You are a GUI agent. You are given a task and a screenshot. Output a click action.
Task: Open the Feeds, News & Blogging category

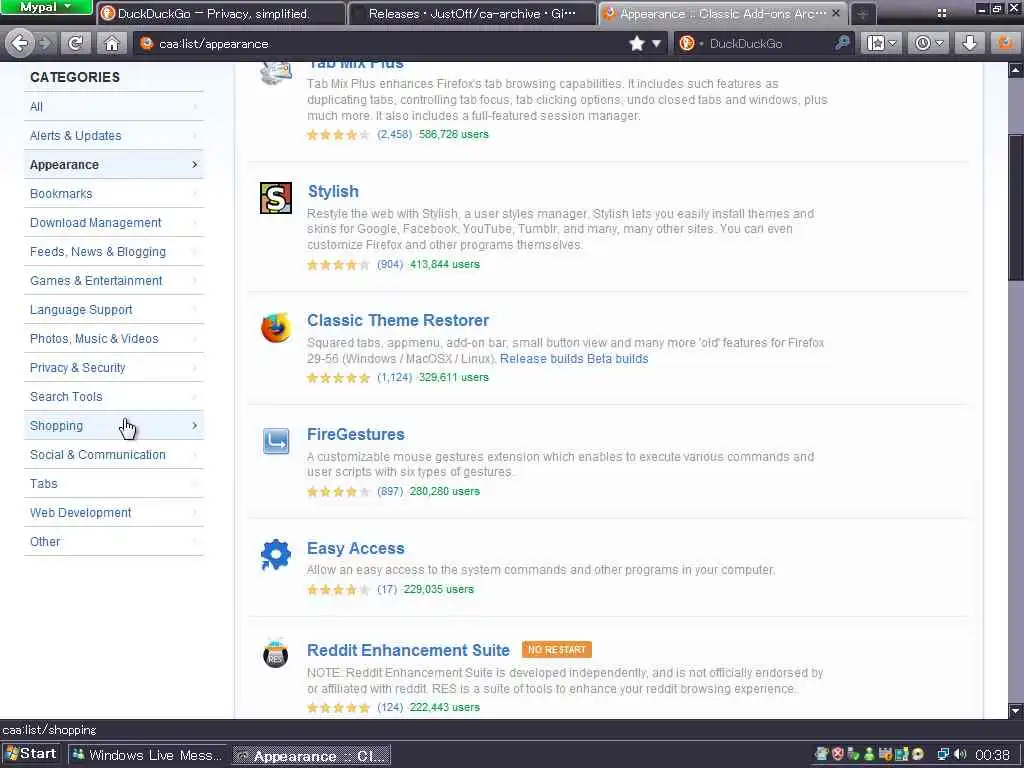point(114,251)
